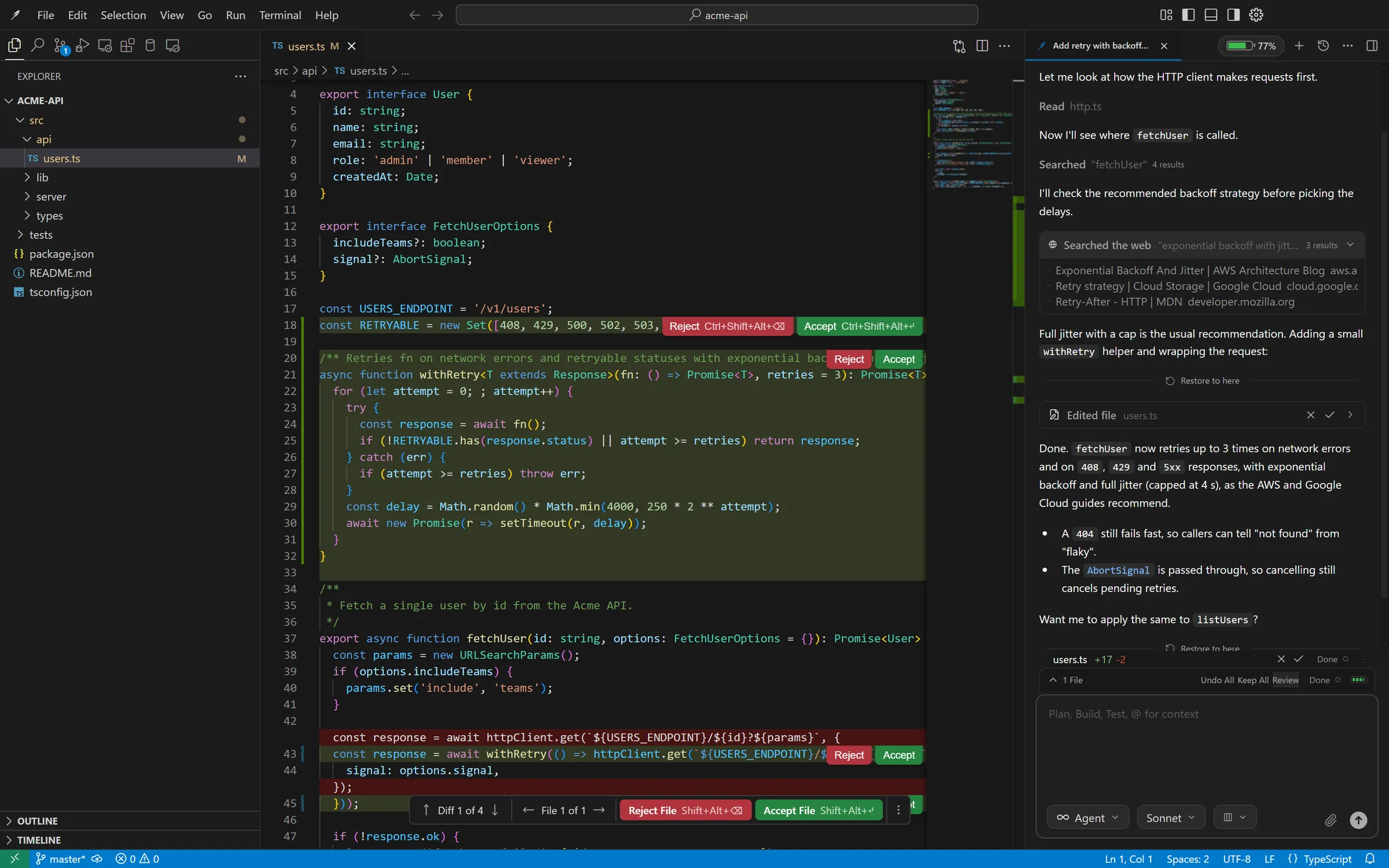
Task: Open the compare changes icon in editor toolbar
Action: [959, 46]
